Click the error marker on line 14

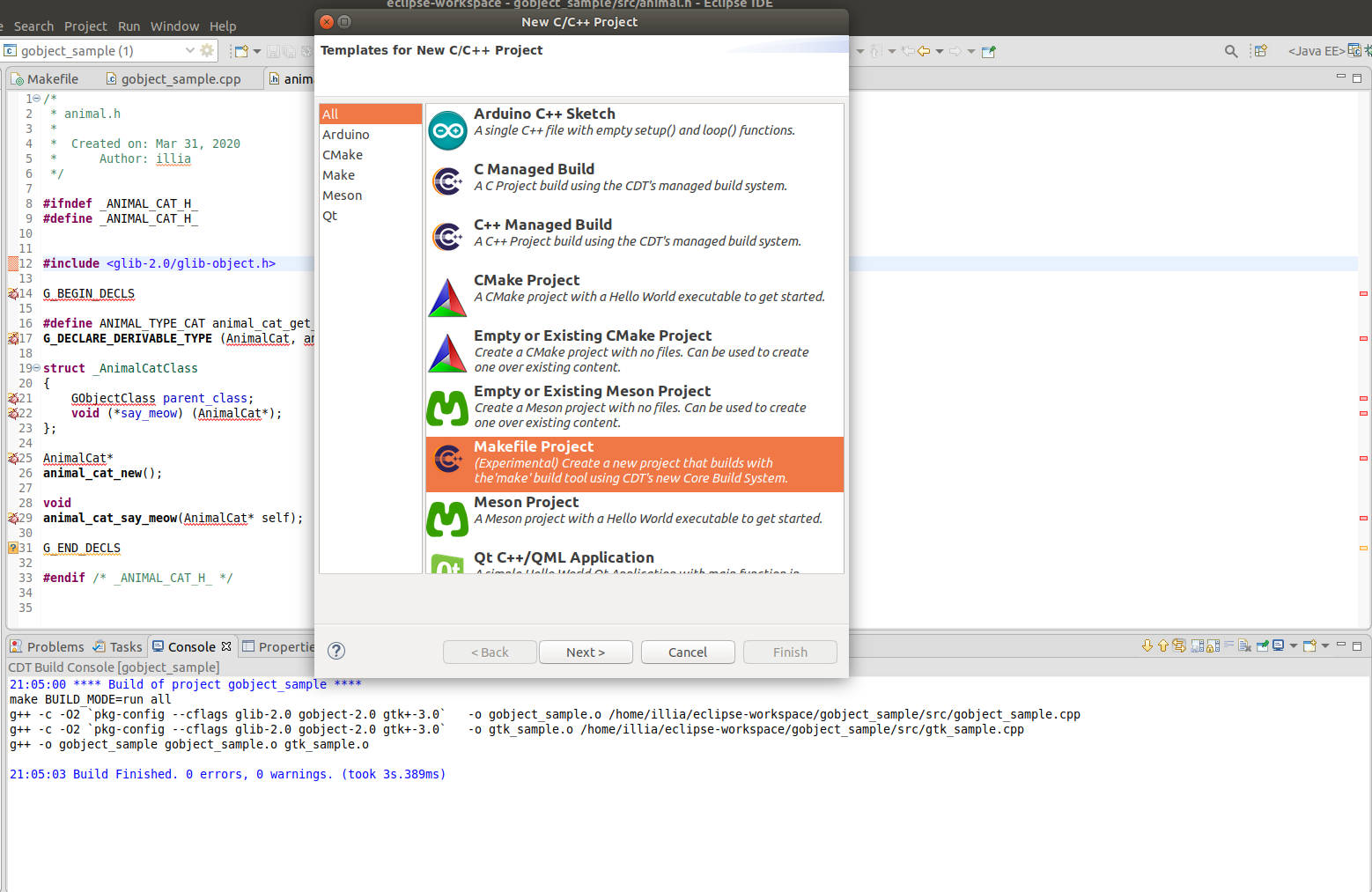click(x=12, y=293)
